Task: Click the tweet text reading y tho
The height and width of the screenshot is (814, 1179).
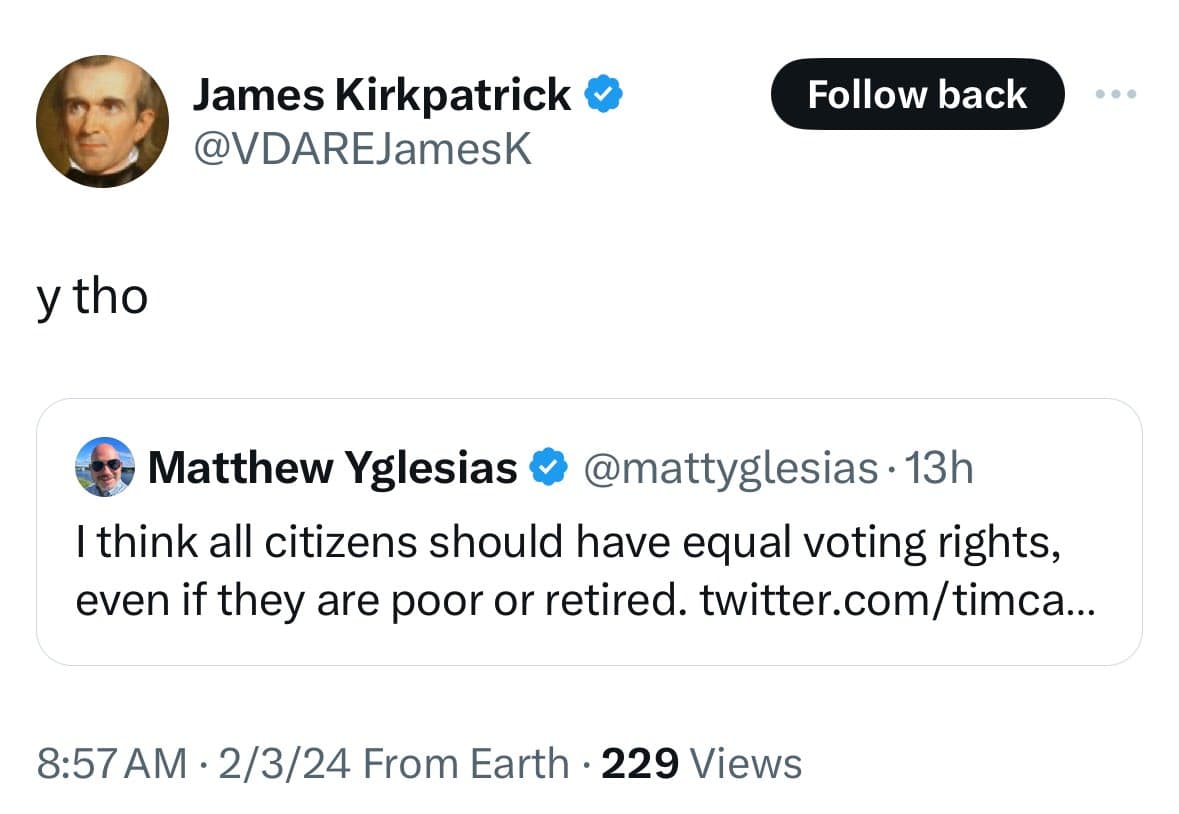Action: tap(93, 294)
